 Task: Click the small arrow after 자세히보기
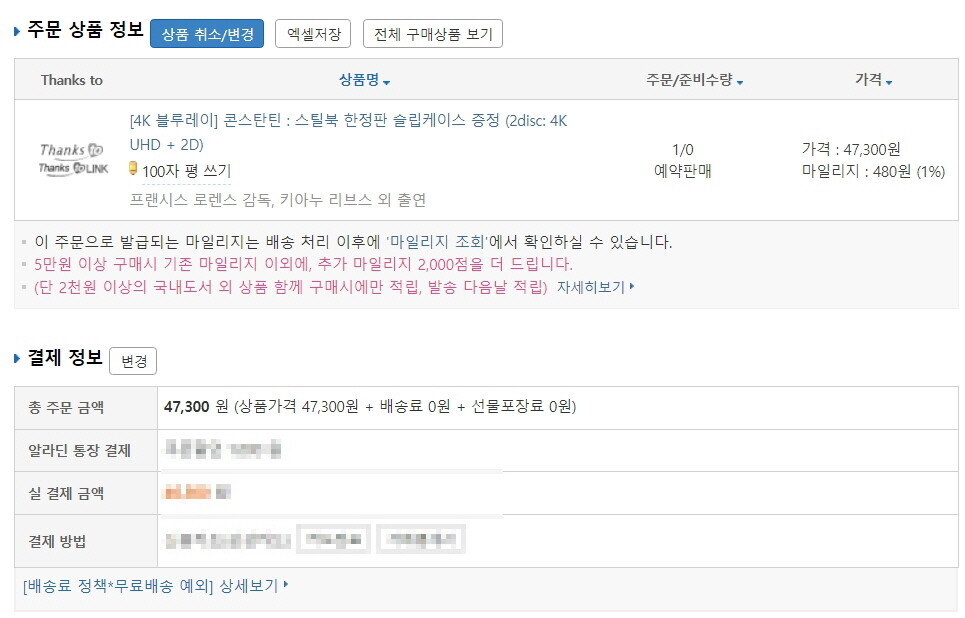pos(632,286)
